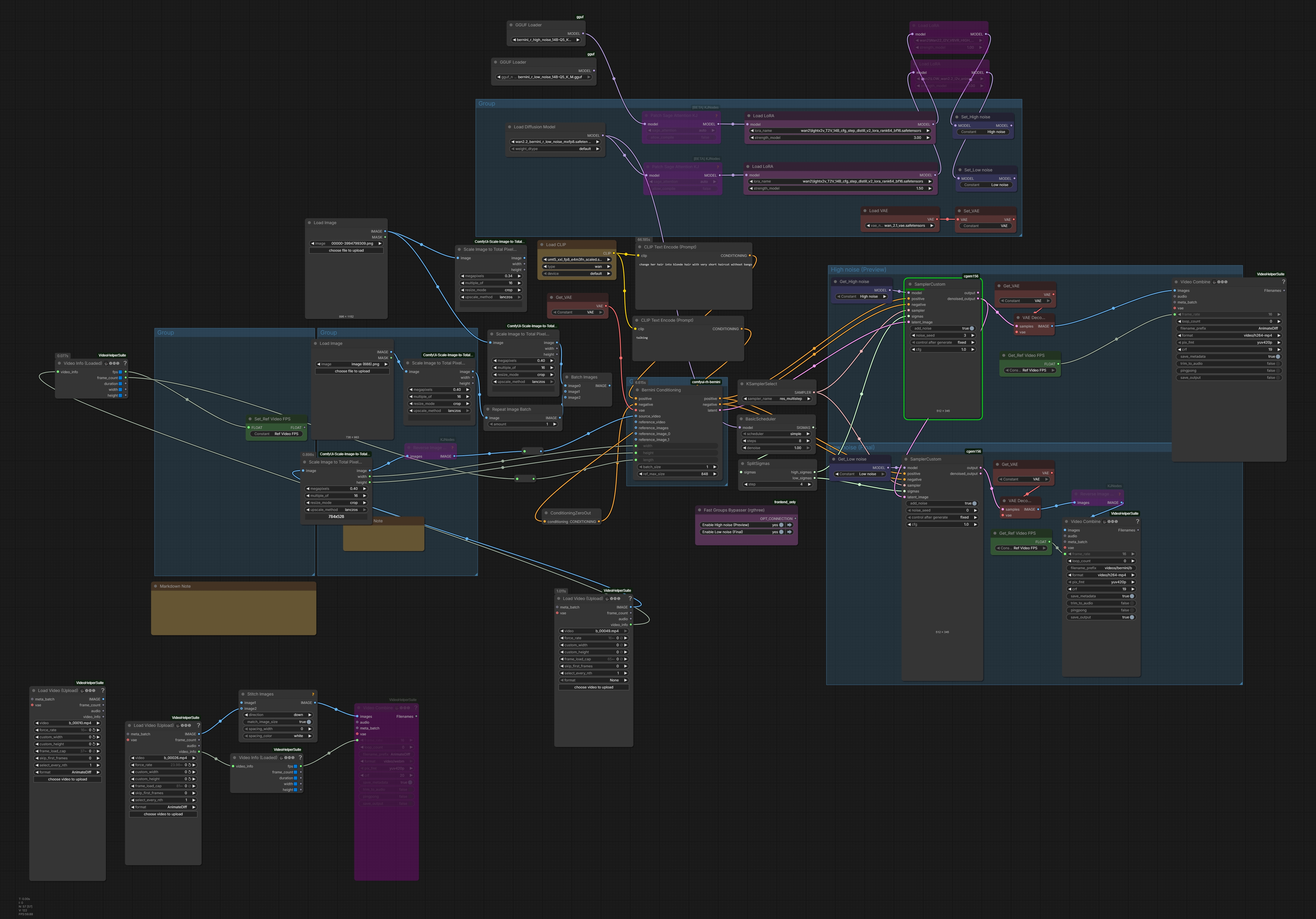Click the '784x528' size readout
The height and width of the screenshot is (919, 1316).
pos(337,516)
